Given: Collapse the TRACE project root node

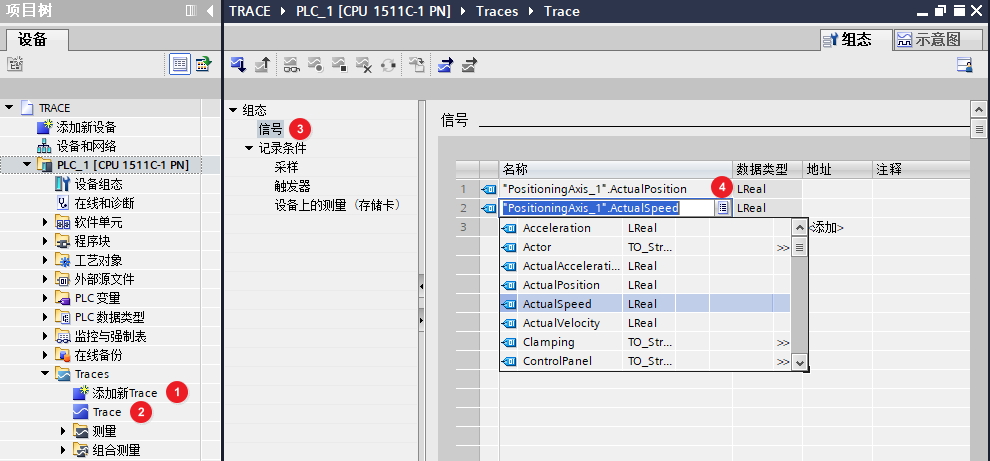Looking at the screenshot, I should tap(9, 107).
